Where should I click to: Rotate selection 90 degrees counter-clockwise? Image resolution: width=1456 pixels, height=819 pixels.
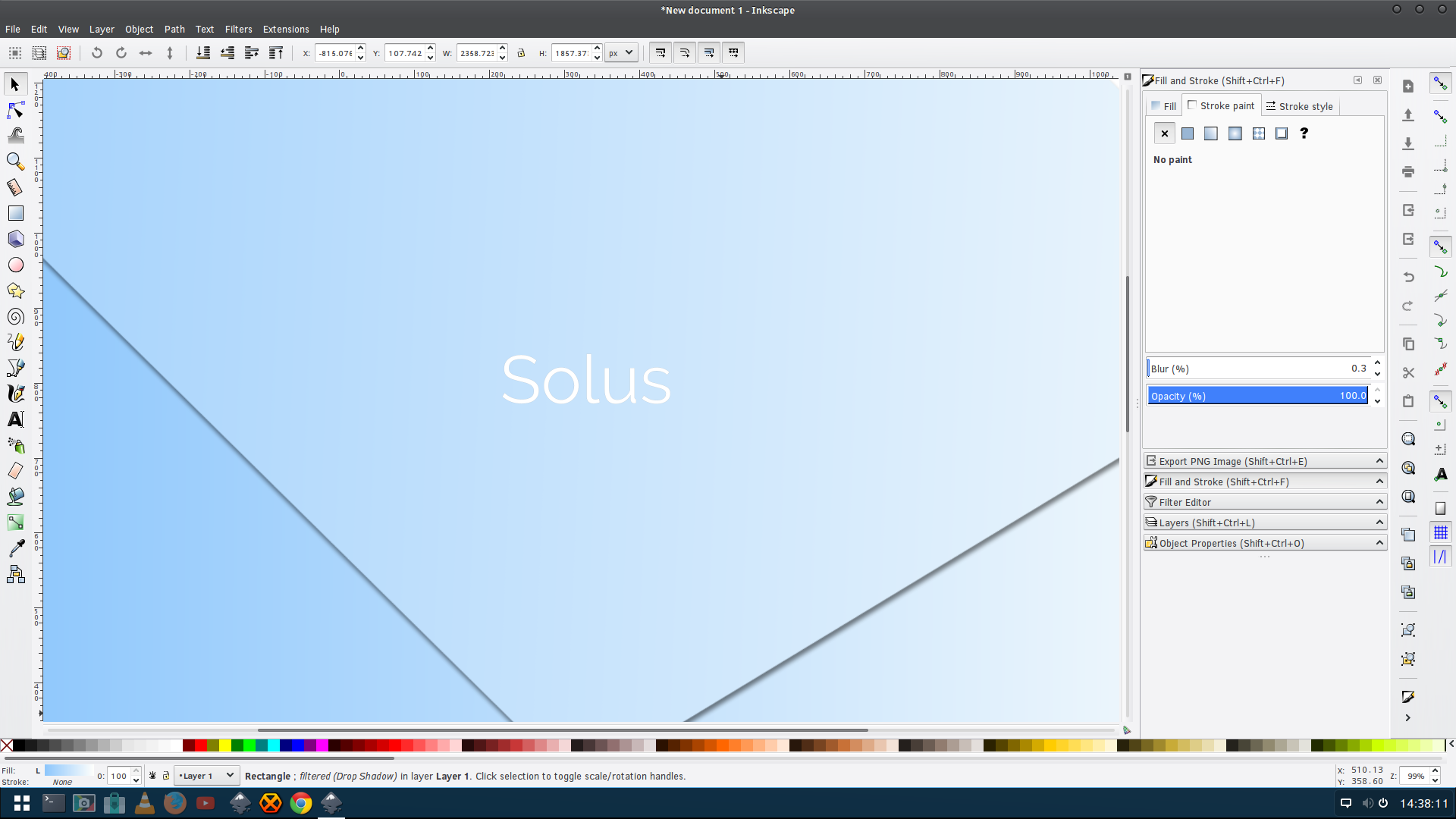click(97, 53)
